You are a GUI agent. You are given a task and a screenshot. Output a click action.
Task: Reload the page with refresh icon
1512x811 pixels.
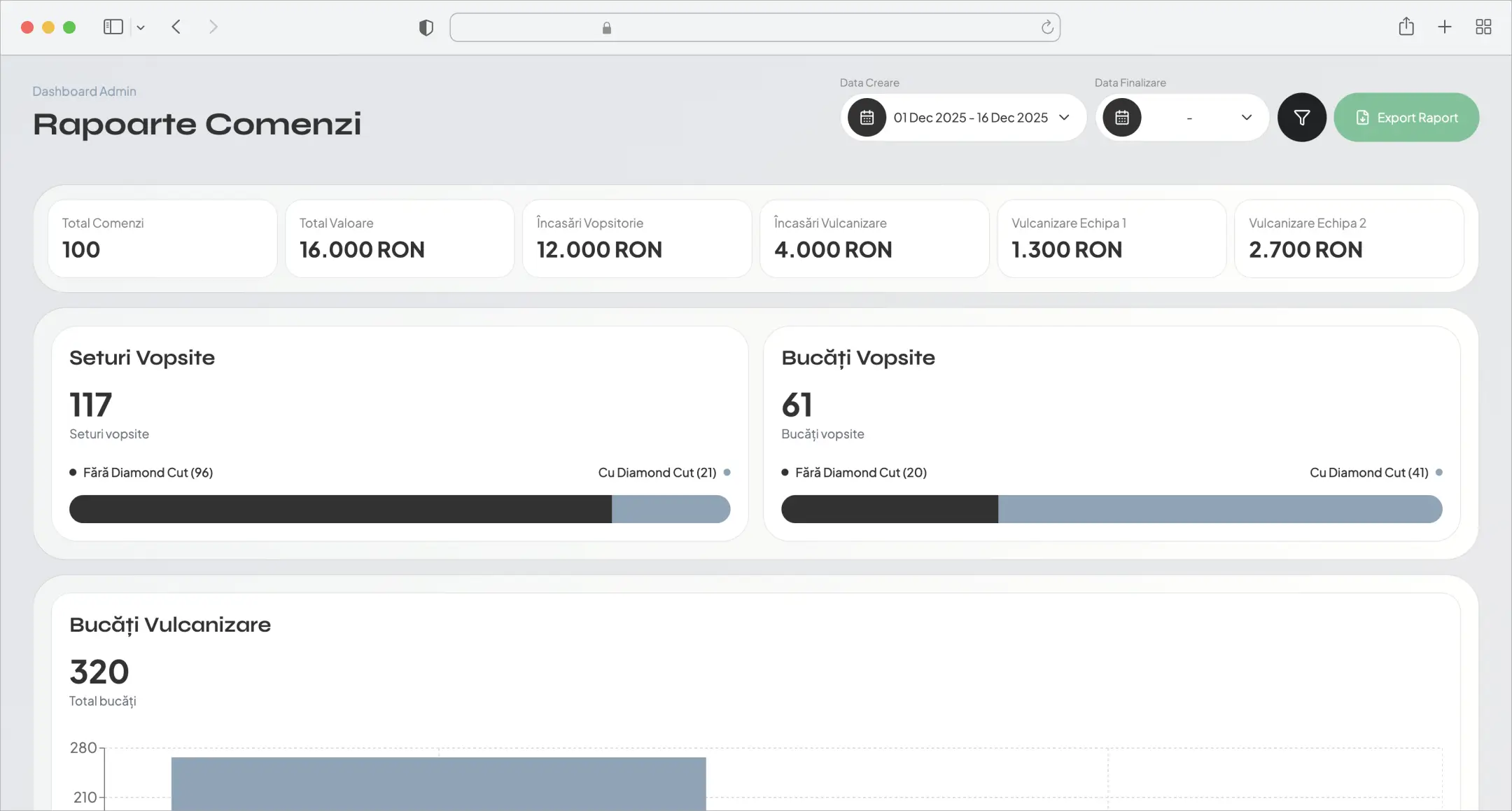click(1047, 27)
